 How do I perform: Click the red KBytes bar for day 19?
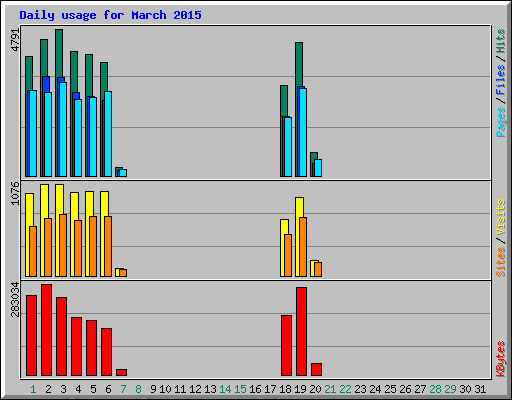click(301, 331)
